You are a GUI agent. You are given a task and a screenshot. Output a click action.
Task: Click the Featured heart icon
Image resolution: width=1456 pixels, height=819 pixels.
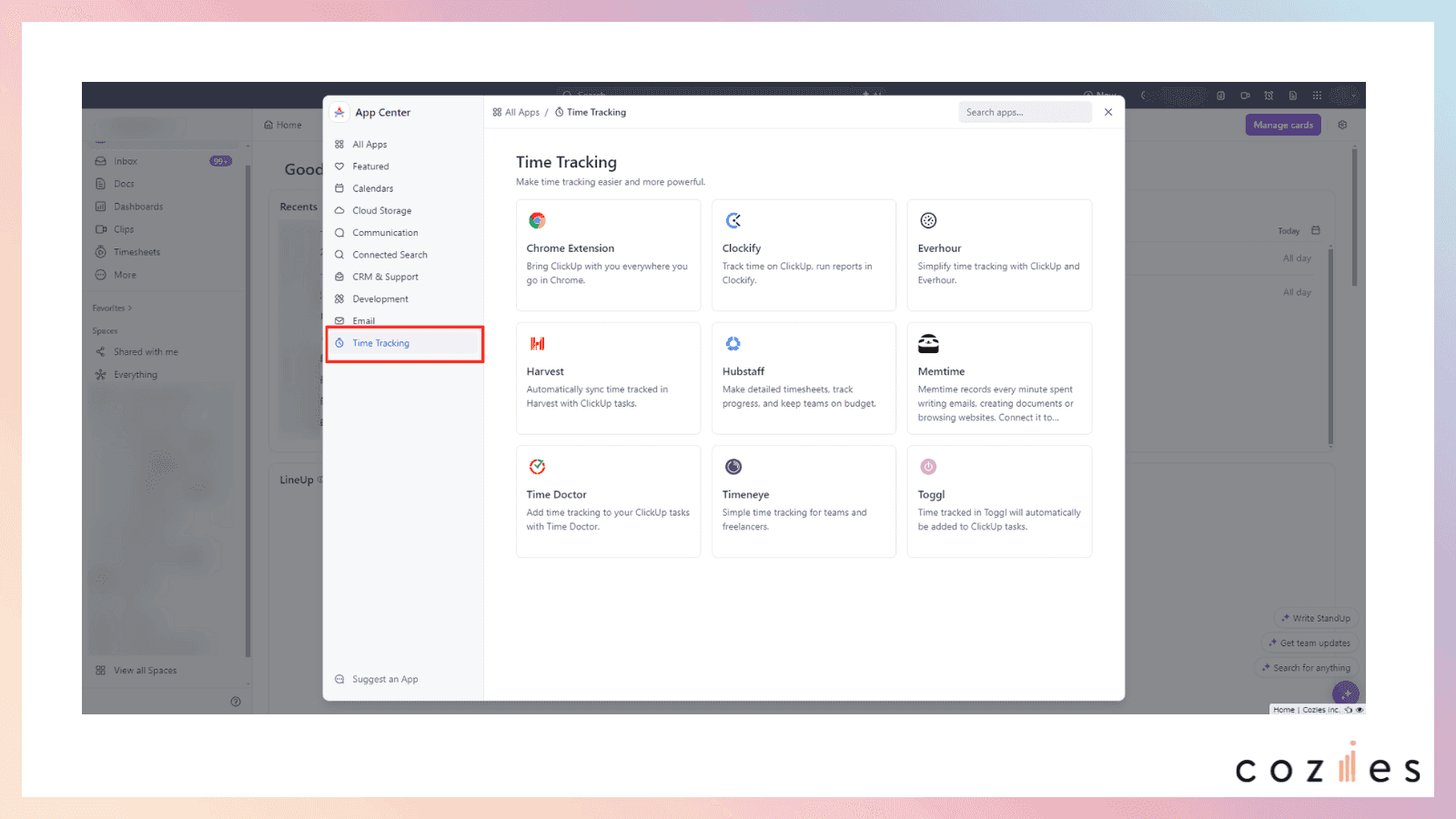(339, 167)
